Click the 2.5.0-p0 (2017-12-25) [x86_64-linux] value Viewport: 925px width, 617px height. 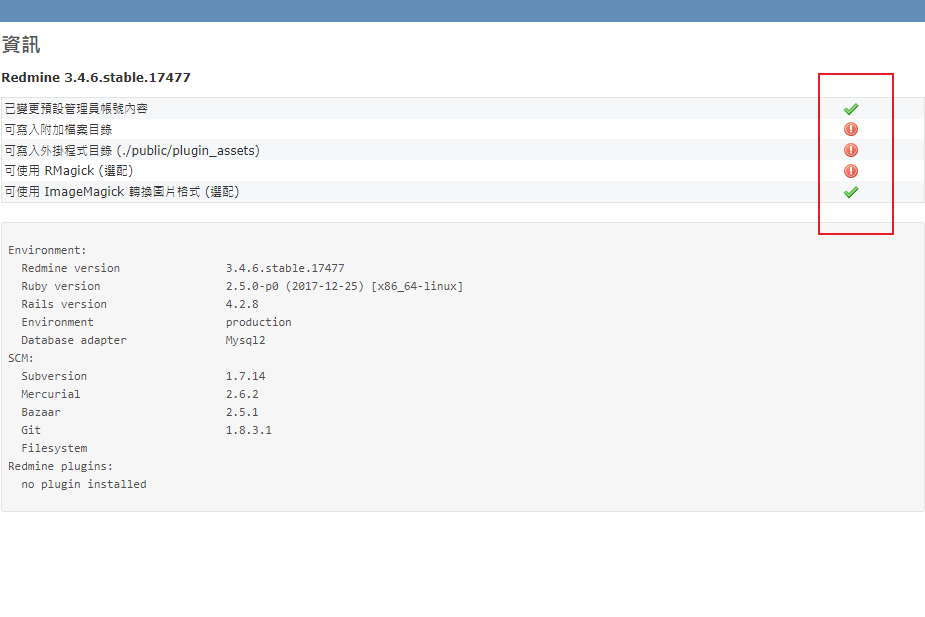pyautogui.click(x=345, y=286)
